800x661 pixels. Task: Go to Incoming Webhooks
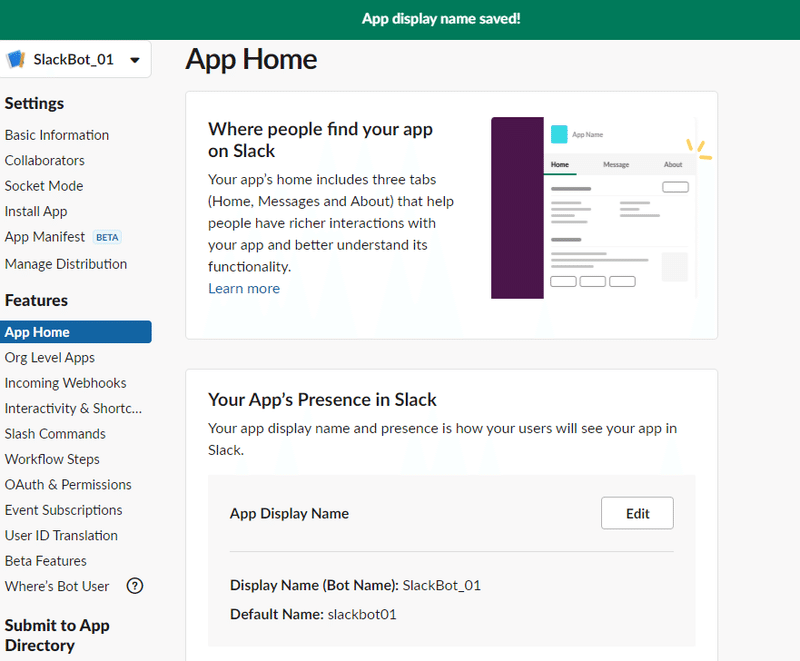point(65,383)
